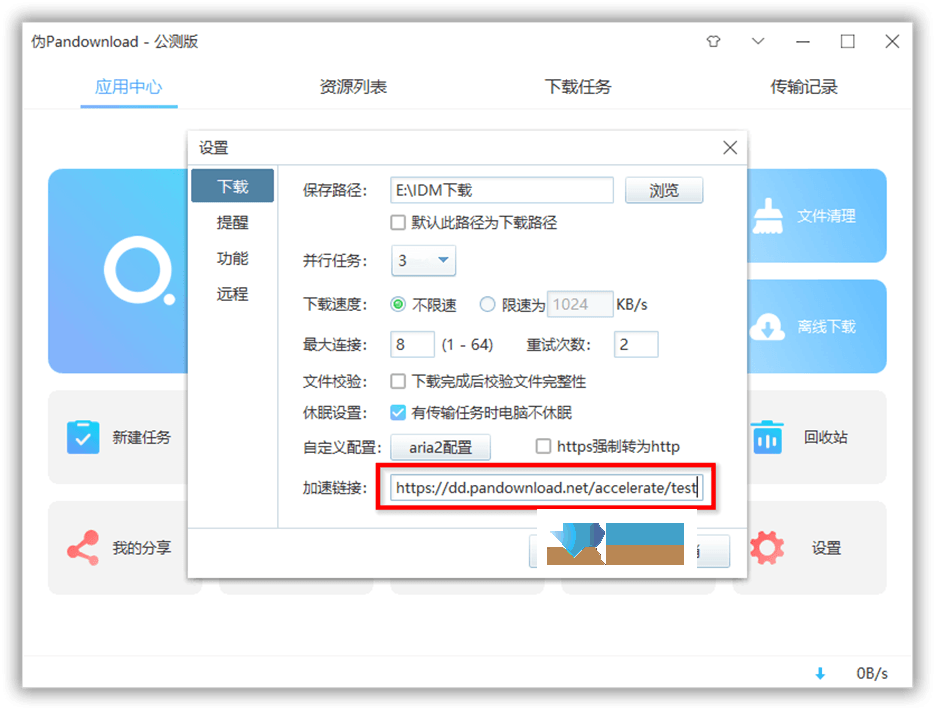Click the 离线下载 label

tap(826, 327)
